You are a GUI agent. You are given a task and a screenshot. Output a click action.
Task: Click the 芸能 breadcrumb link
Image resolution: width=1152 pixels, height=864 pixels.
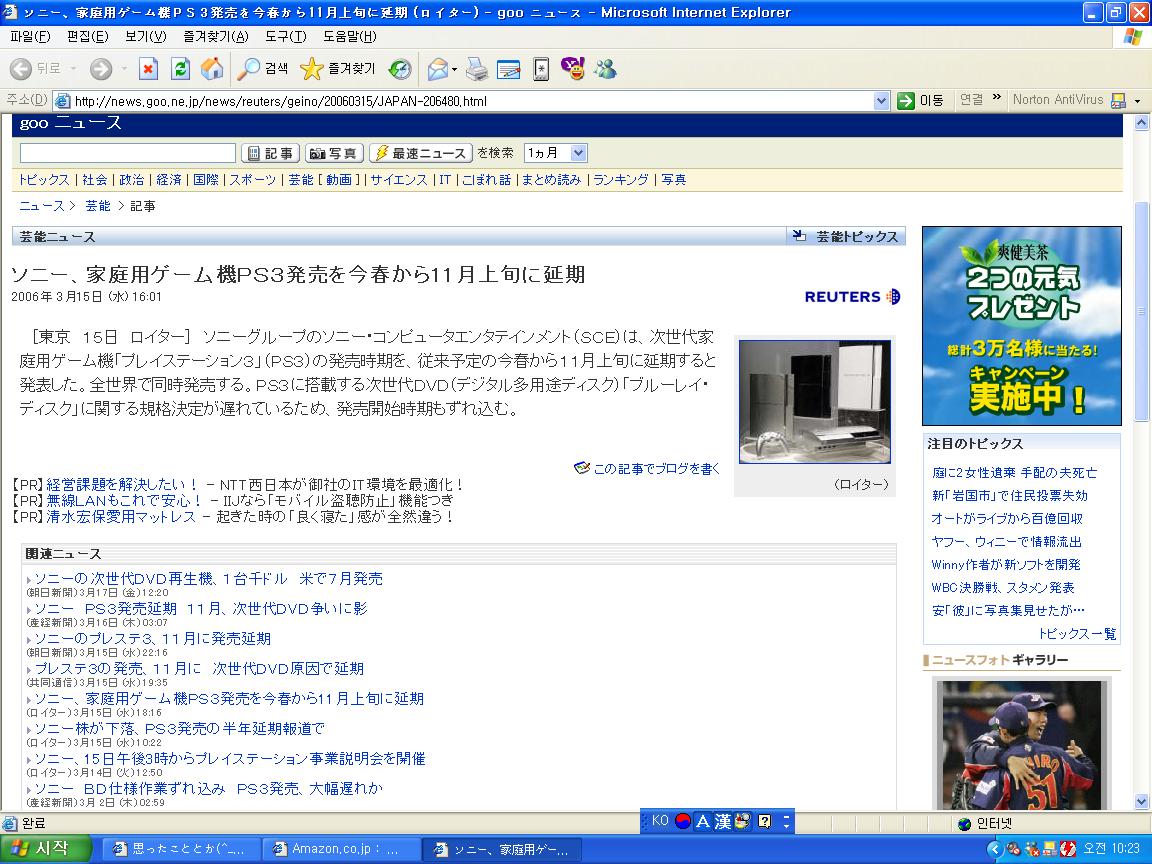click(x=98, y=206)
